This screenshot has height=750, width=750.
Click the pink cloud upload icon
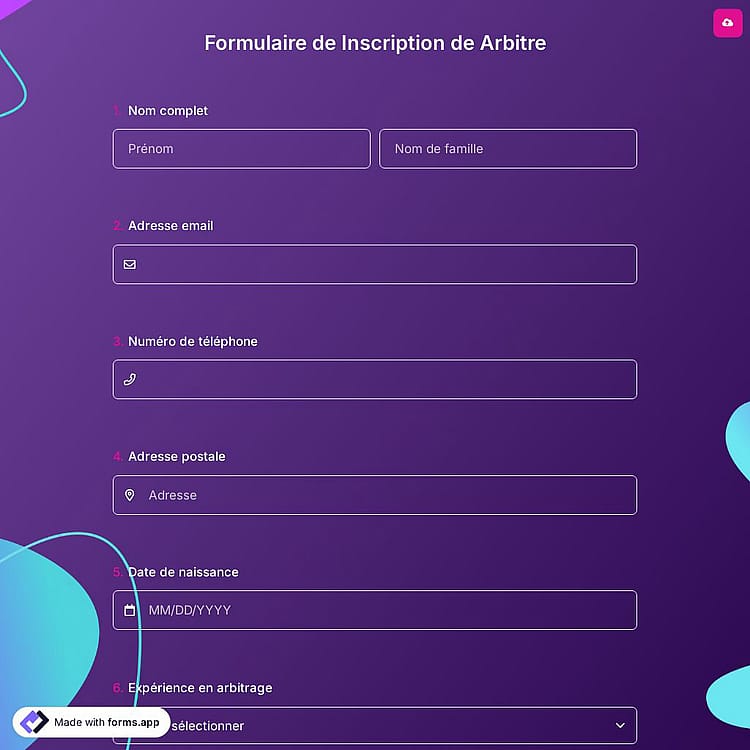coord(727,22)
